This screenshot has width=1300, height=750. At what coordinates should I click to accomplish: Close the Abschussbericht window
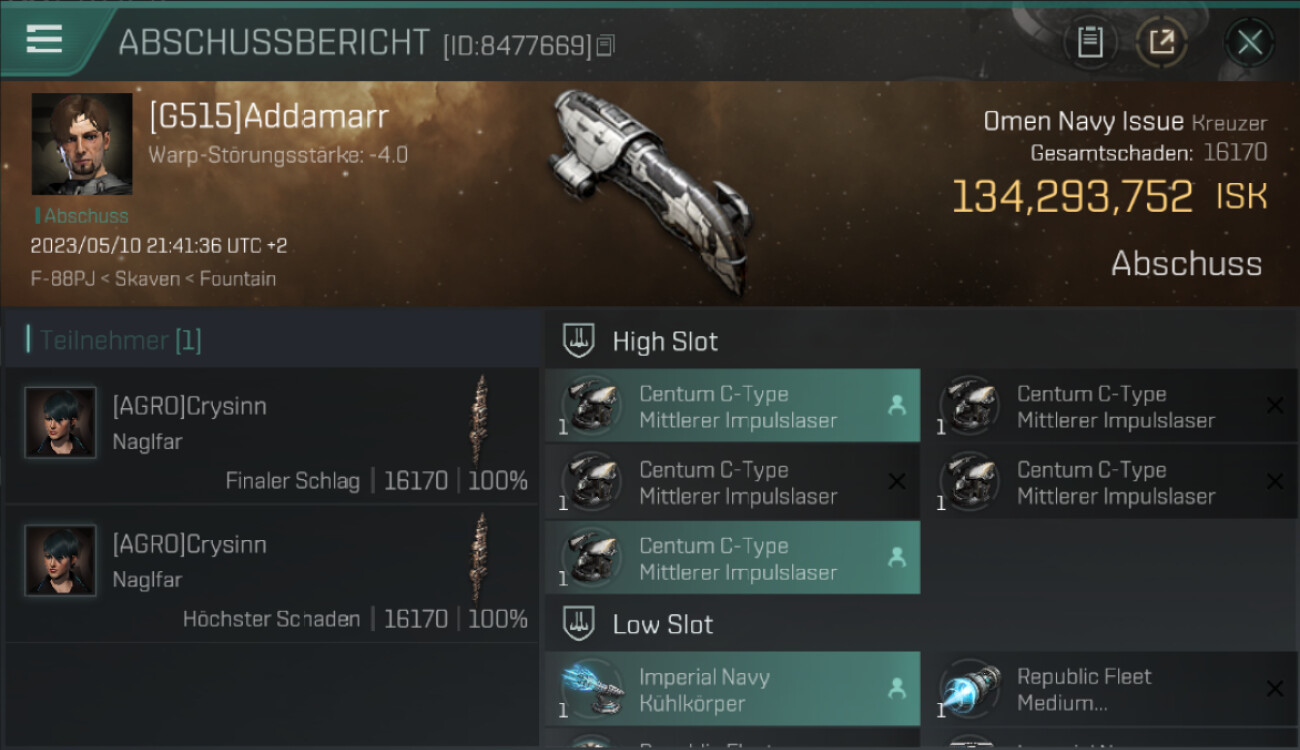[x=1249, y=43]
